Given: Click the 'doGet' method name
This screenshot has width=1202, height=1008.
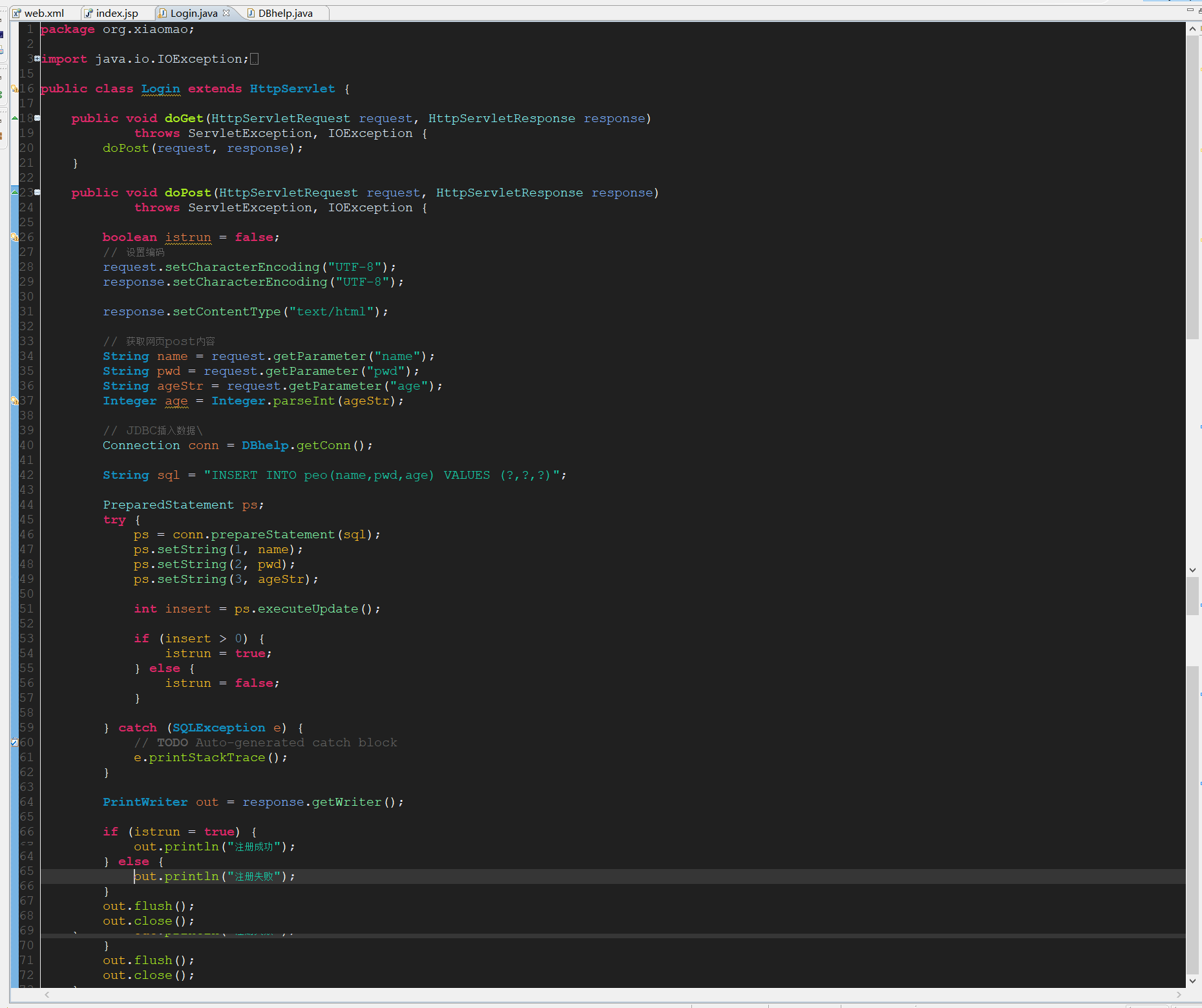Looking at the screenshot, I should coord(184,119).
